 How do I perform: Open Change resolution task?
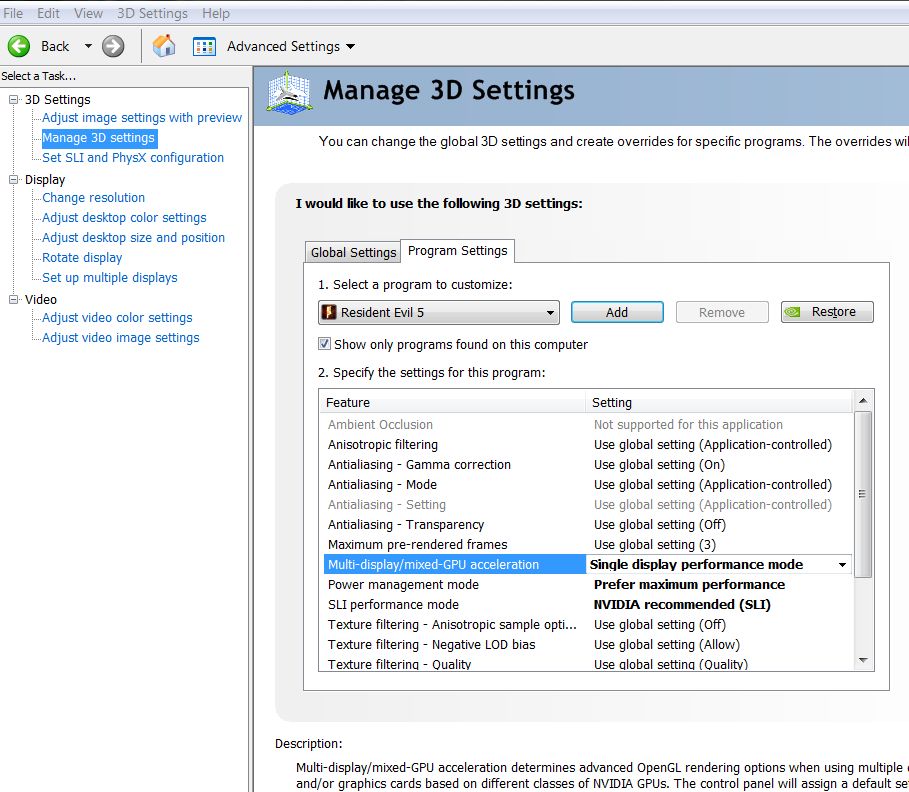[x=93, y=198]
